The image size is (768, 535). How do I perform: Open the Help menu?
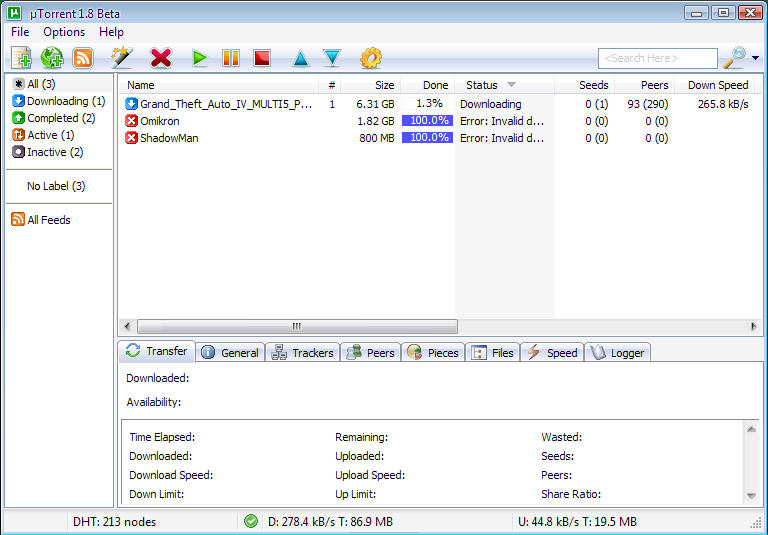111,32
